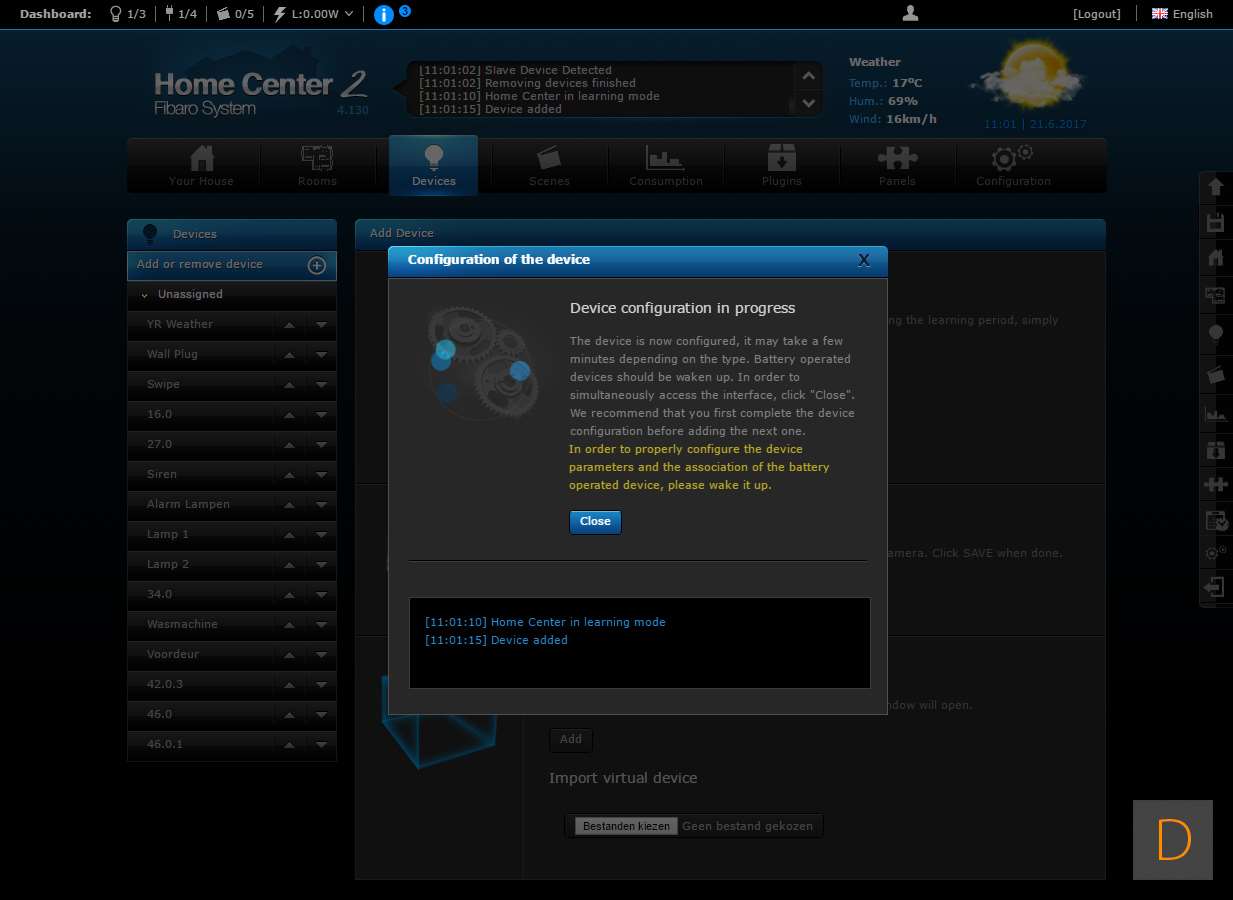Close the dialog with the X icon
1233x900 pixels.
tap(864, 260)
